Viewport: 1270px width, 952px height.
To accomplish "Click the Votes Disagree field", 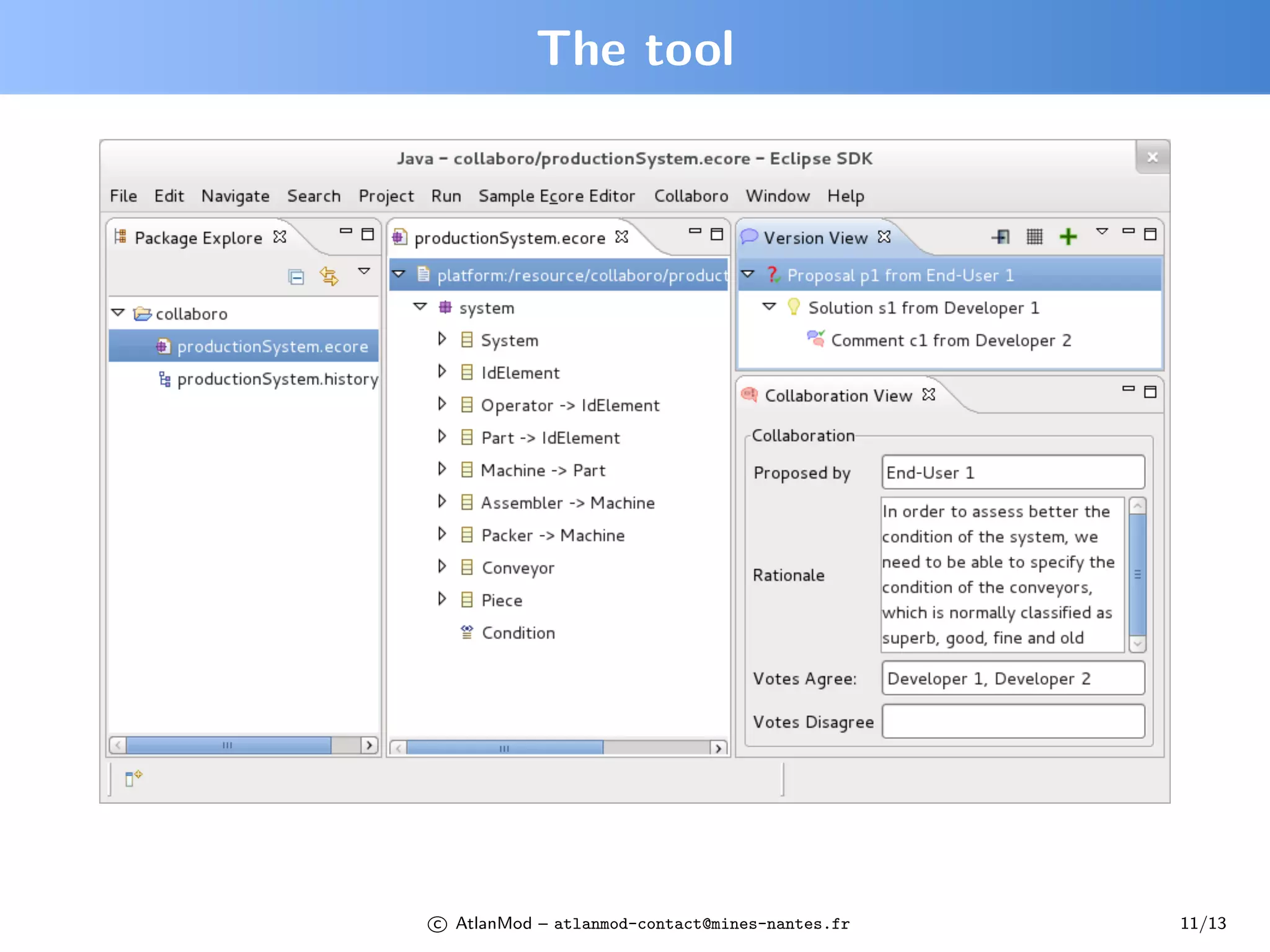I will point(1013,721).
